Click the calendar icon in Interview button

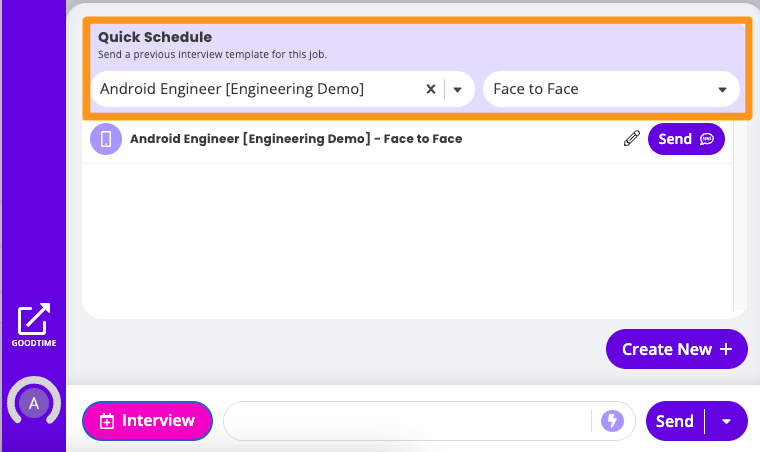point(107,421)
